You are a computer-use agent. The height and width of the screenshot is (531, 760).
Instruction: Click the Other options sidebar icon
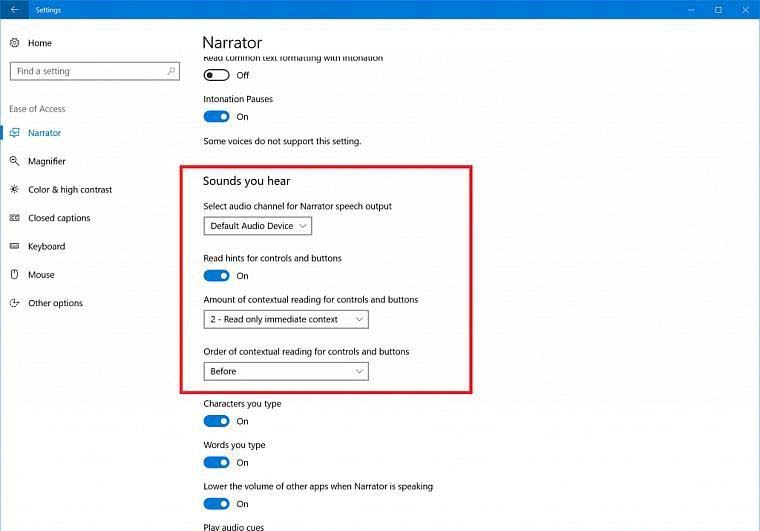pyautogui.click(x=15, y=303)
